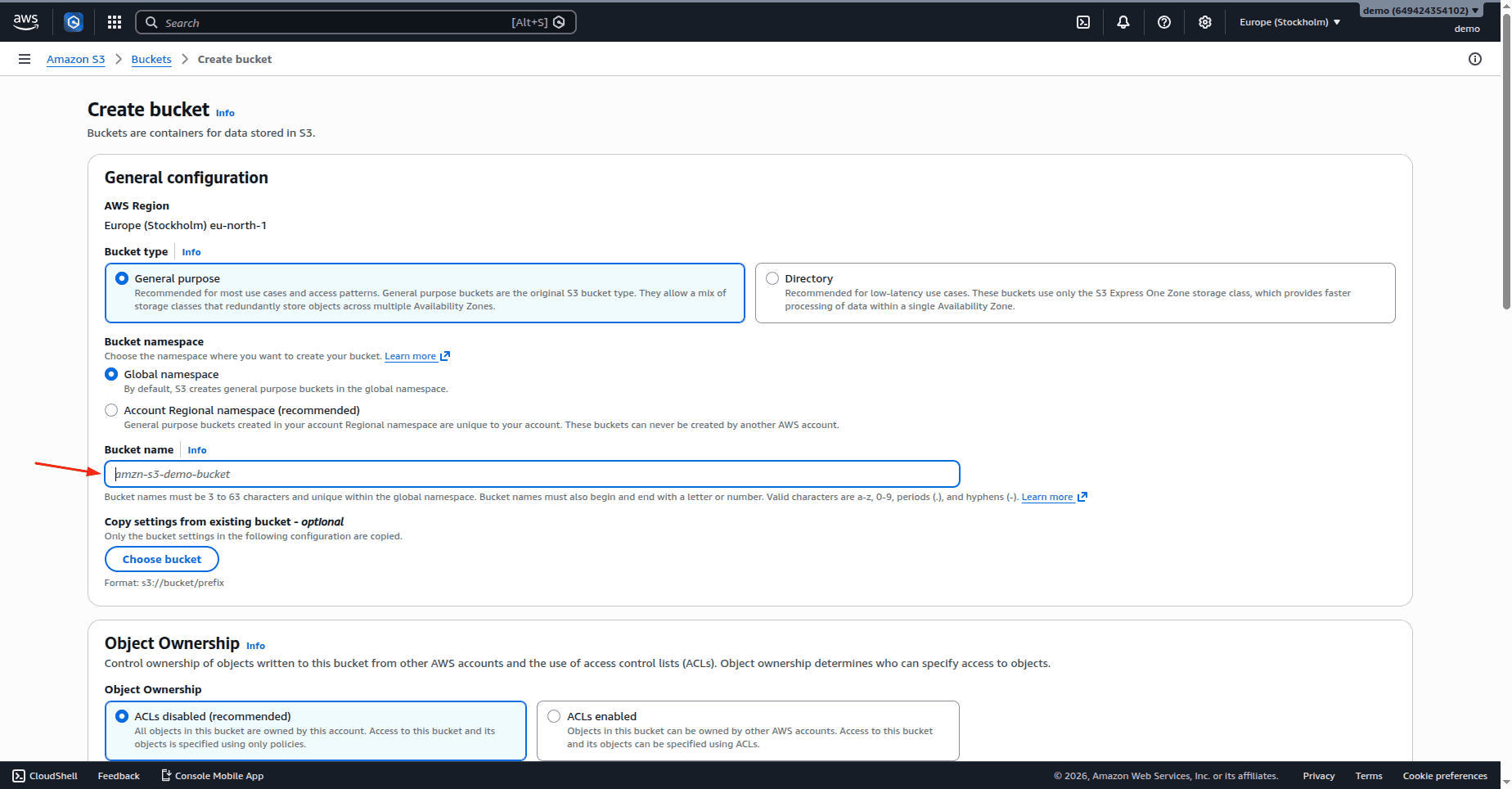
Task: Open the demo account menu
Action: [1421, 11]
